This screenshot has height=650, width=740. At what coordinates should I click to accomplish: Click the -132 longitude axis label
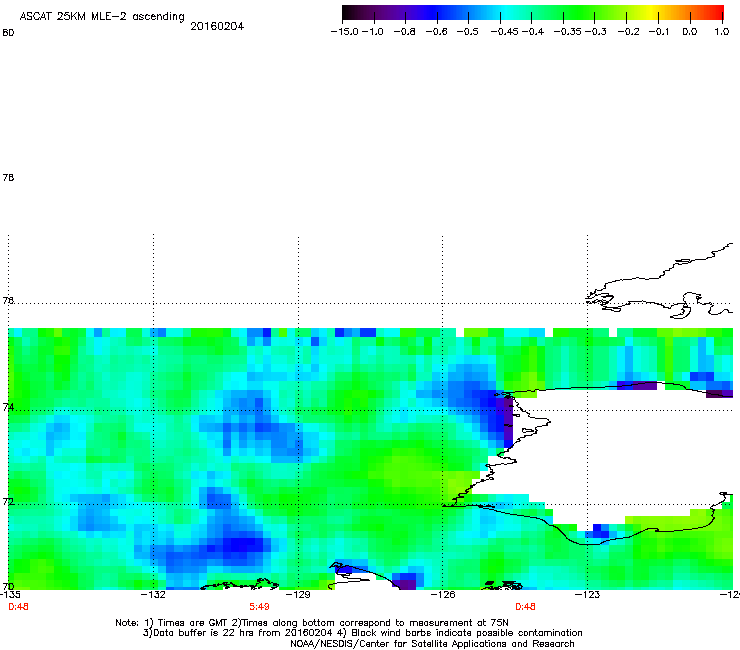[x=153, y=595]
